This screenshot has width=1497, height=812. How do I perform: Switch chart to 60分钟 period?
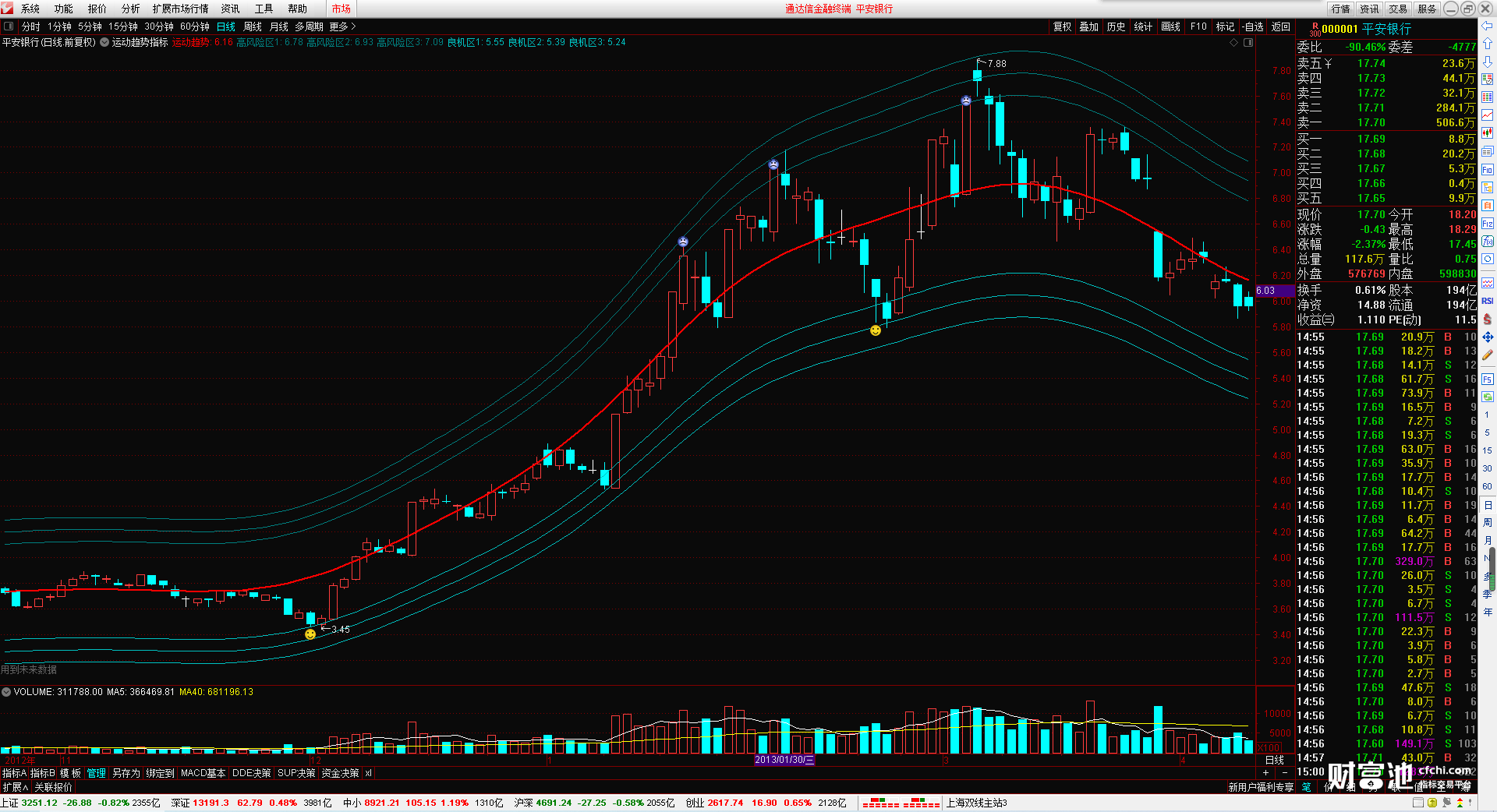(x=195, y=26)
